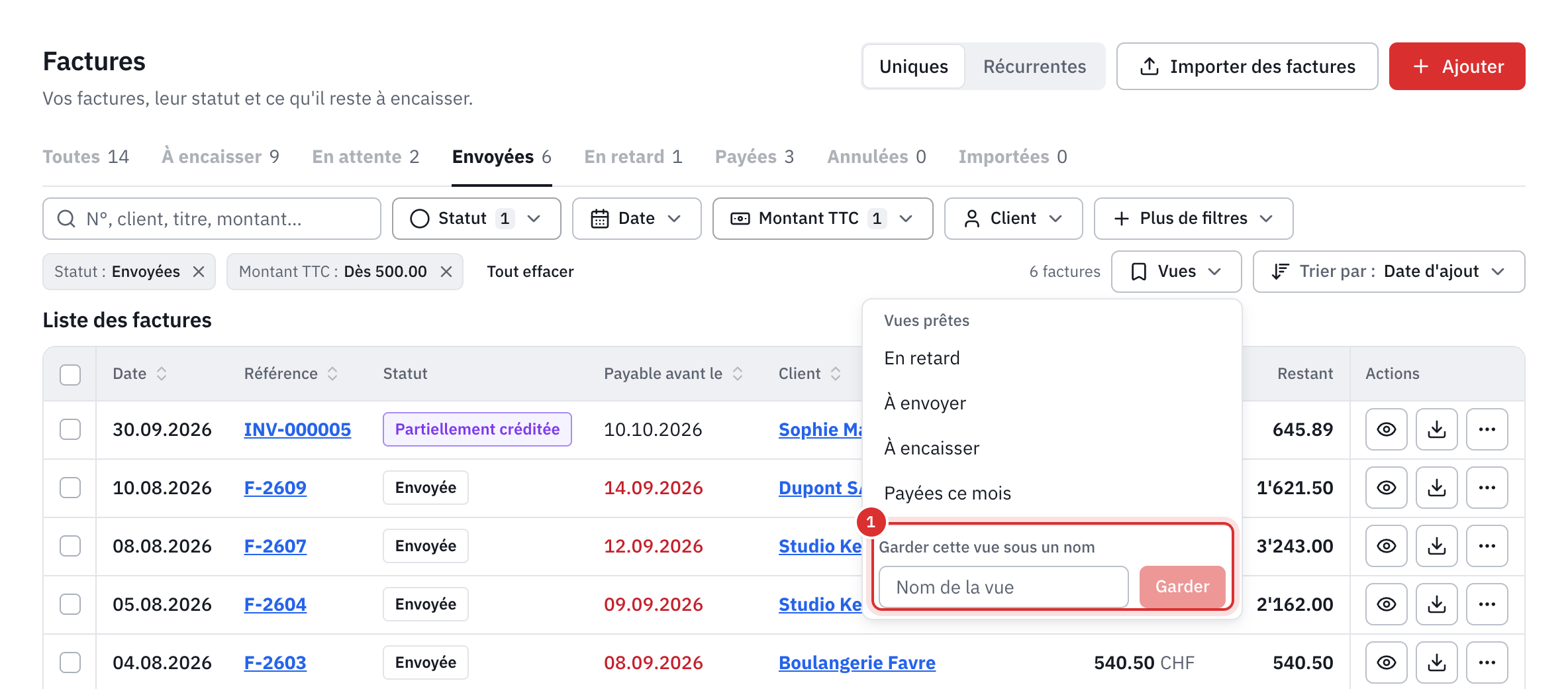1568x689 pixels.
Task: Choose Payées ce mois ready view
Action: [x=1052, y=494]
